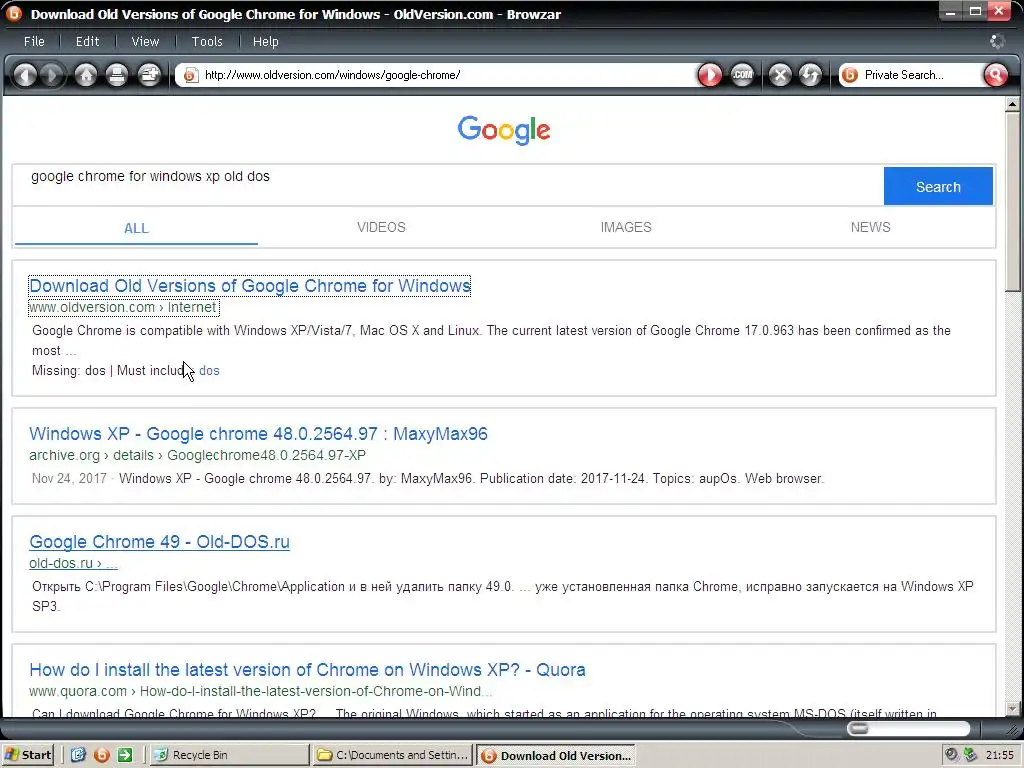Open the Google Chrome 49 Old-DOS.ru link

point(159,542)
